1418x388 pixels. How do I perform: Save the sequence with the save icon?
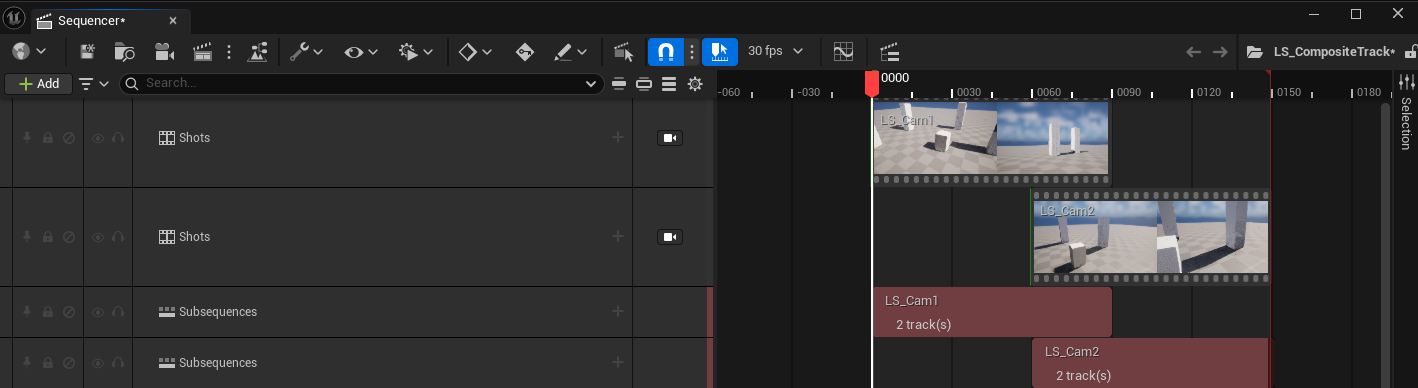click(x=87, y=51)
